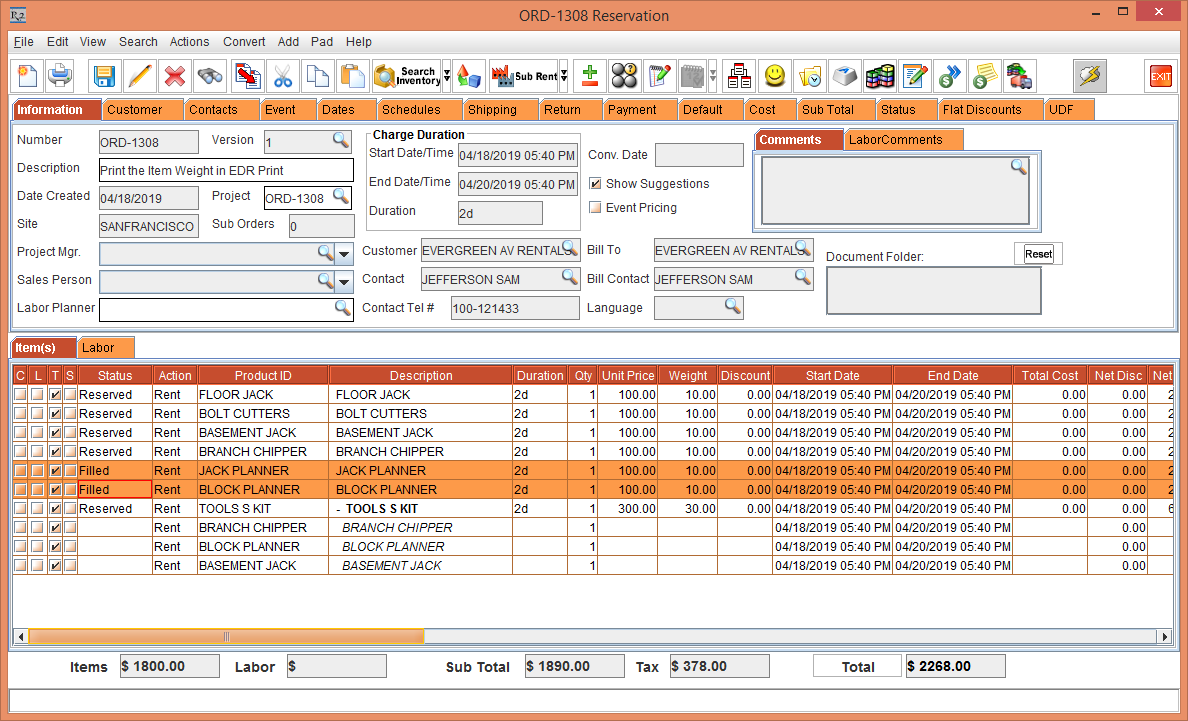The height and width of the screenshot is (721, 1188).
Task: Switch to the Shipping tab
Action: pos(492,110)
